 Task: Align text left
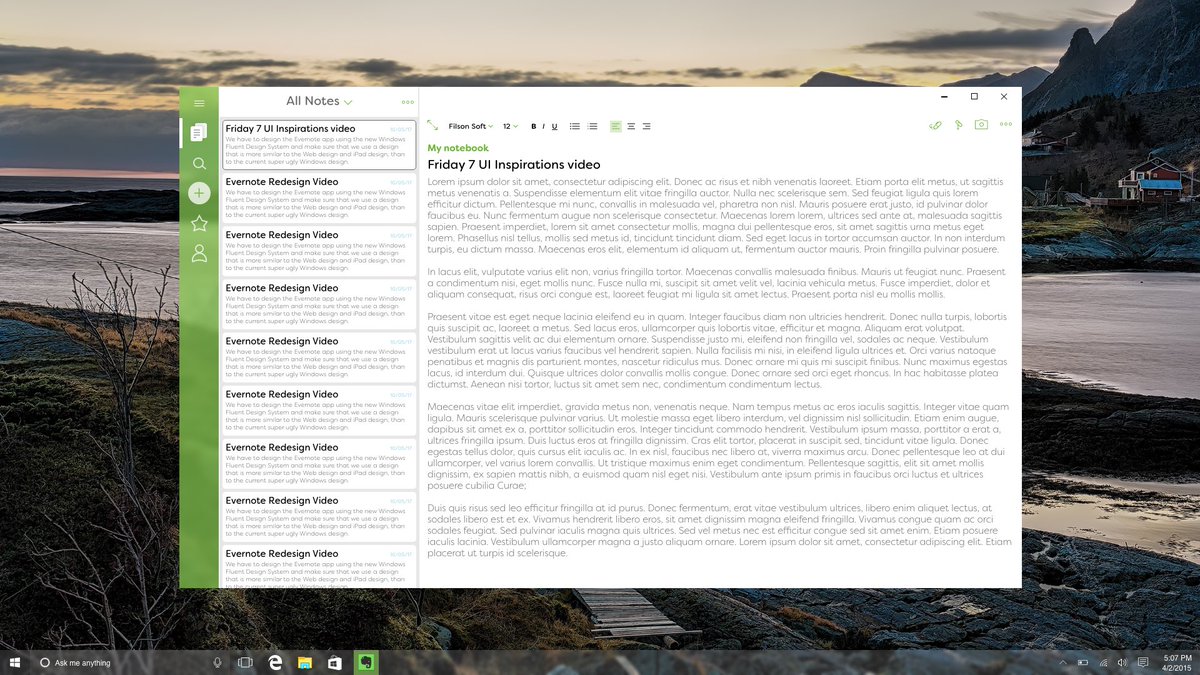tap(616, 127)
